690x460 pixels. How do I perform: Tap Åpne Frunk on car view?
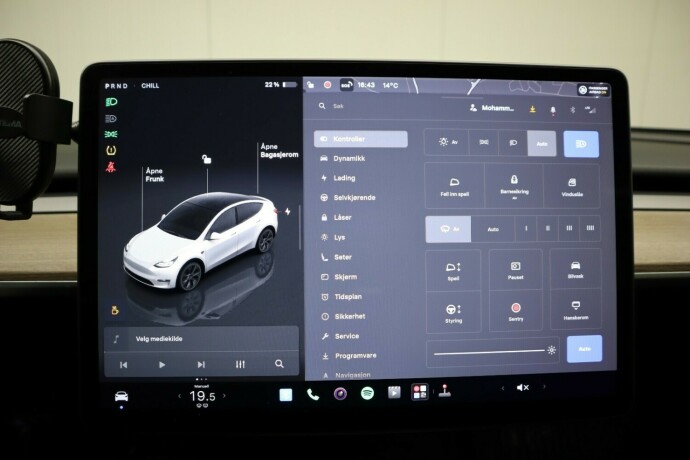[154, 175]
